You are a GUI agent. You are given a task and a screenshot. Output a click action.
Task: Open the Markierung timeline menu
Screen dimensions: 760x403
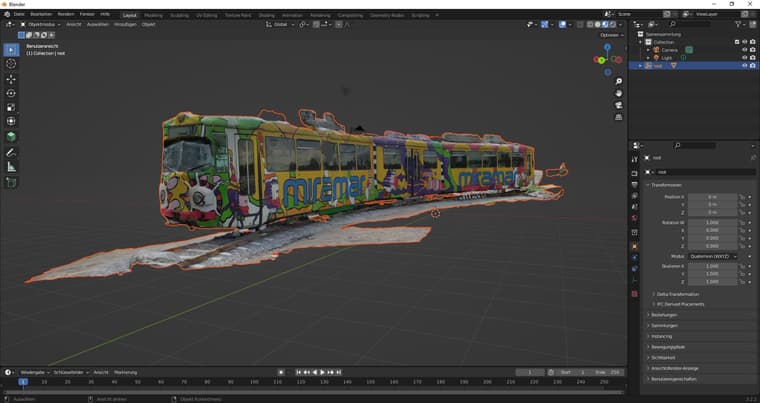click(126, 372)
